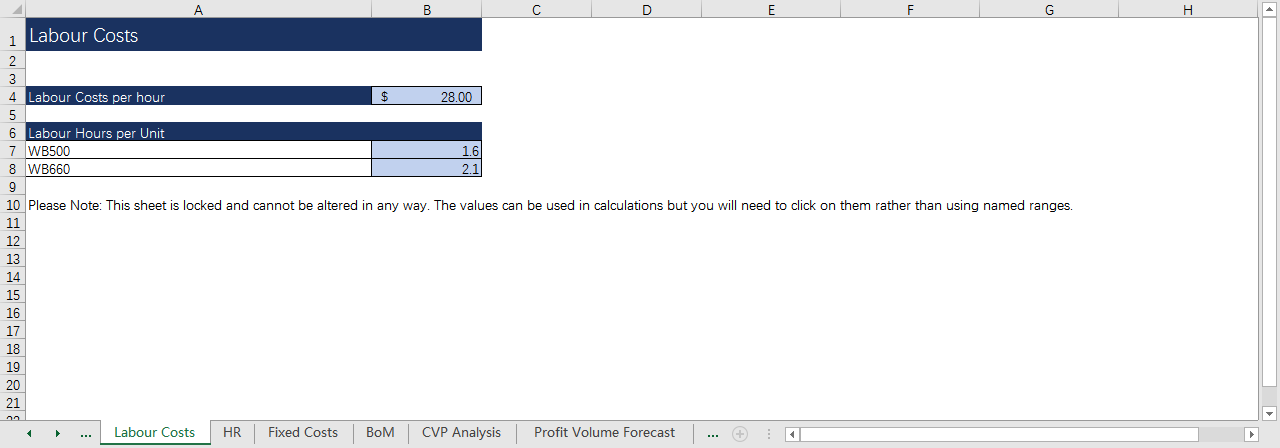The width and height of the screenshot is (1280, 448).
Task: Show more sheets via right ellipsis
Action: click(712, 434)
